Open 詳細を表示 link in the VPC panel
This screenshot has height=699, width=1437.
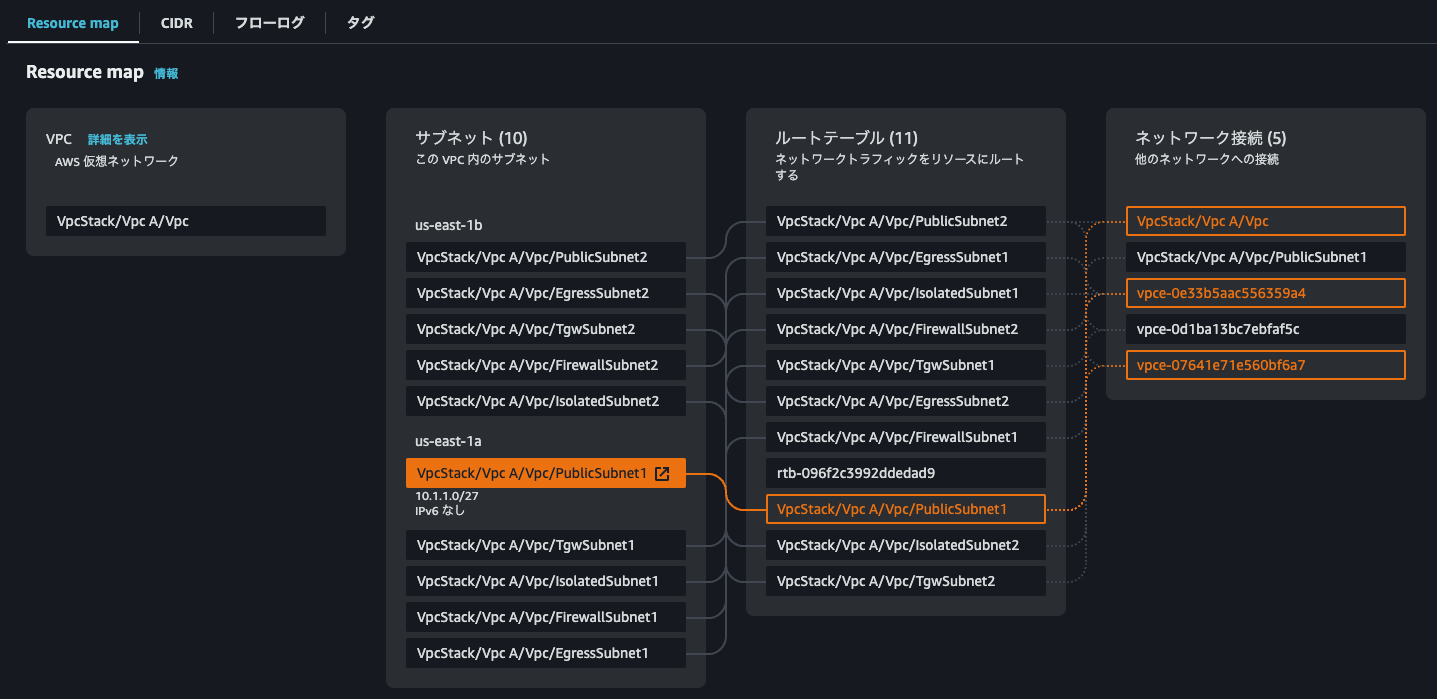coord(119,139)
